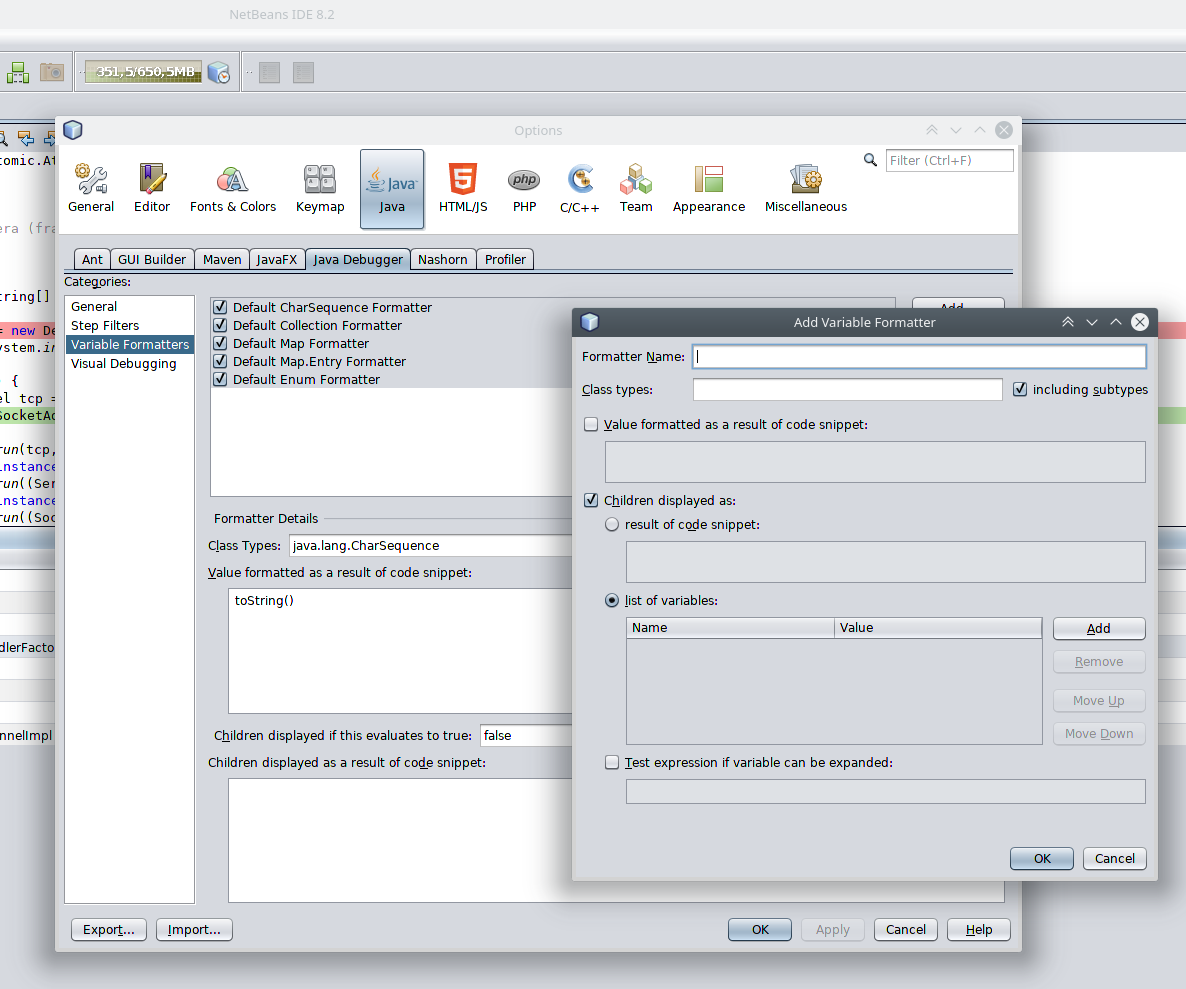Select Visual Debugging category
The width and height of the screenshot is (1186, 989).
point(129,363)
